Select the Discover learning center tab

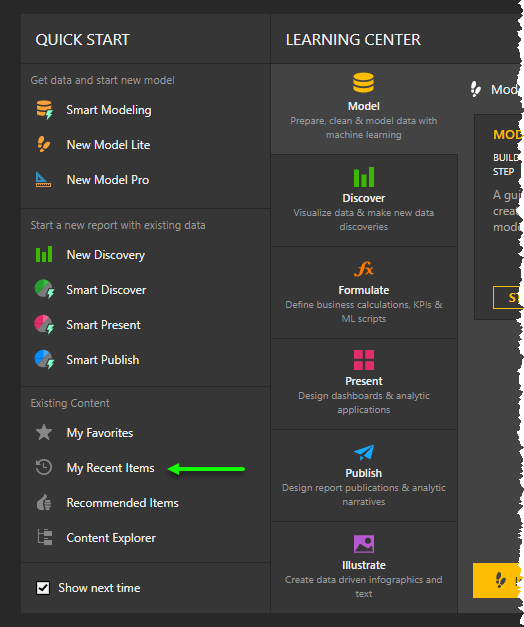[x=364, y=200]
